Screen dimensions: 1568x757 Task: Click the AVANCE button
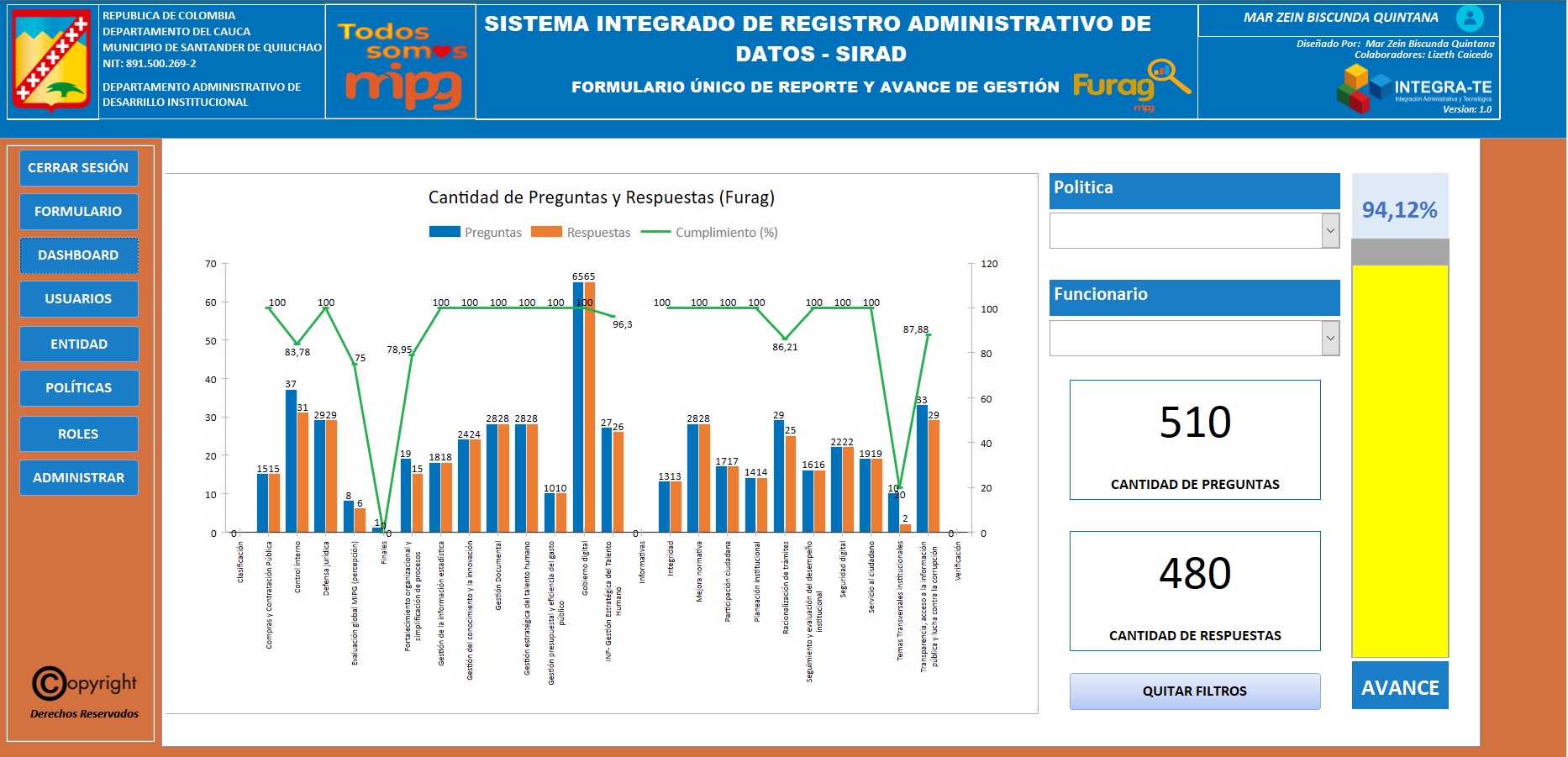point(1400,687)
